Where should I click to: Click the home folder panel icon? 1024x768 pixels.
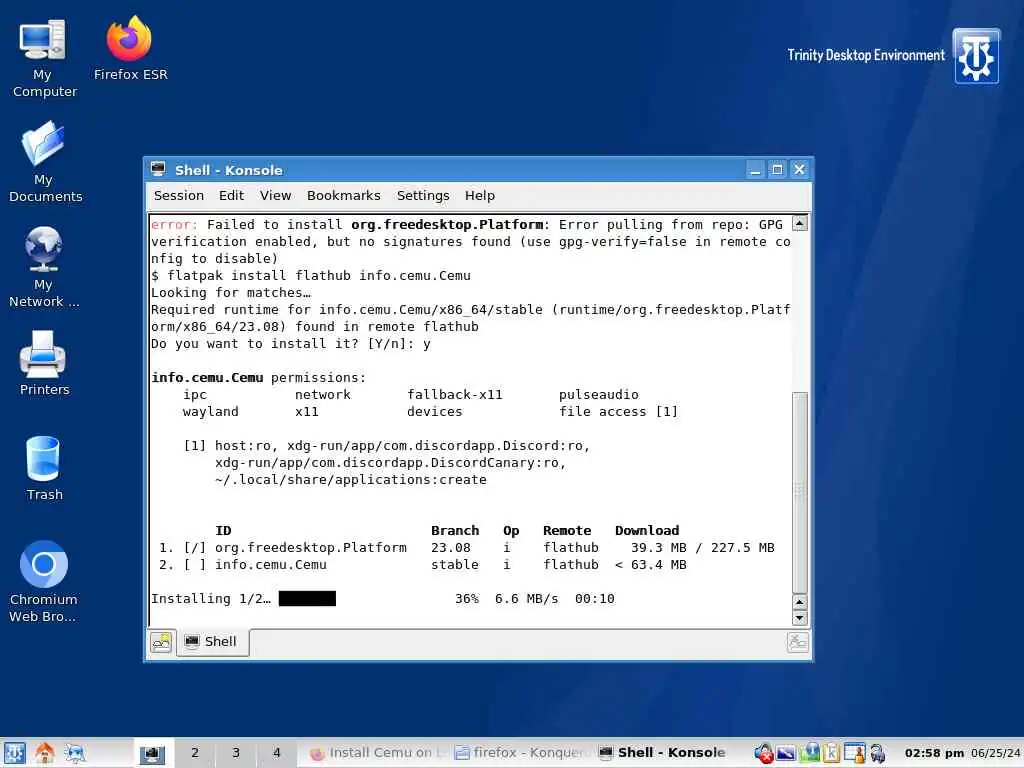click(44, 753)
